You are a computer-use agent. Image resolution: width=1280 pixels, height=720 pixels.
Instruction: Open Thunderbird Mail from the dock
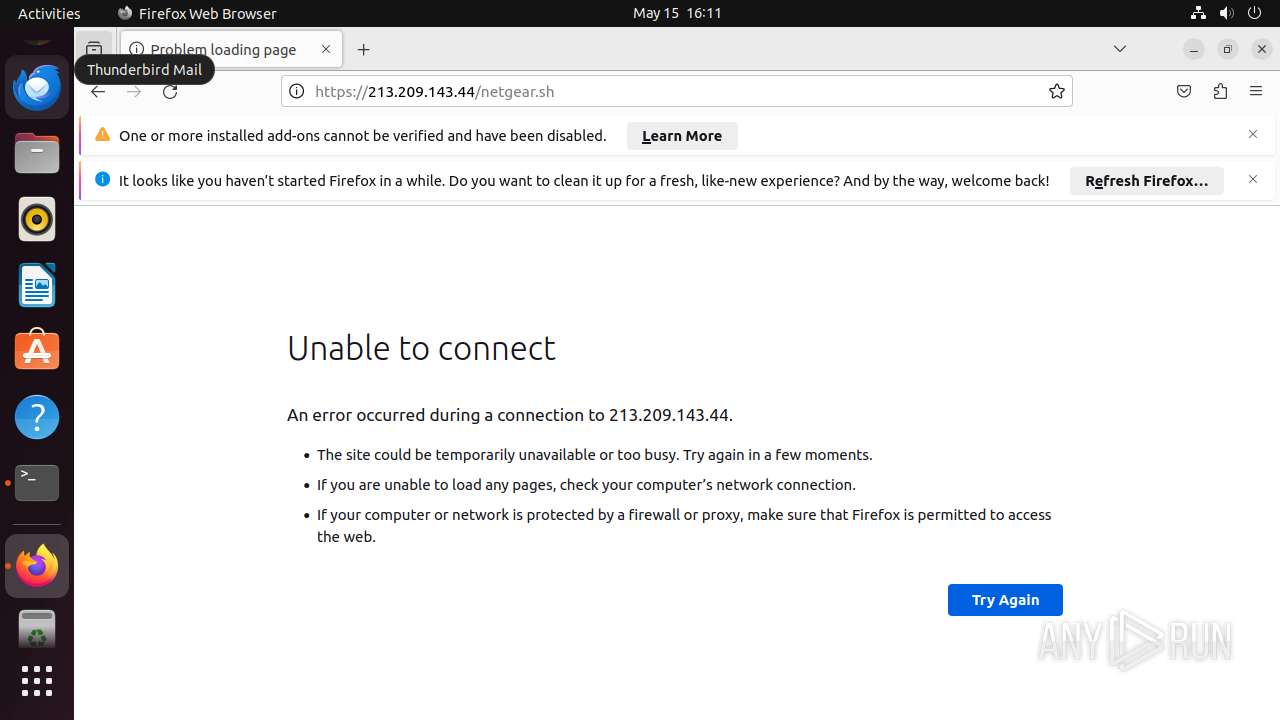tap(37, 88)
